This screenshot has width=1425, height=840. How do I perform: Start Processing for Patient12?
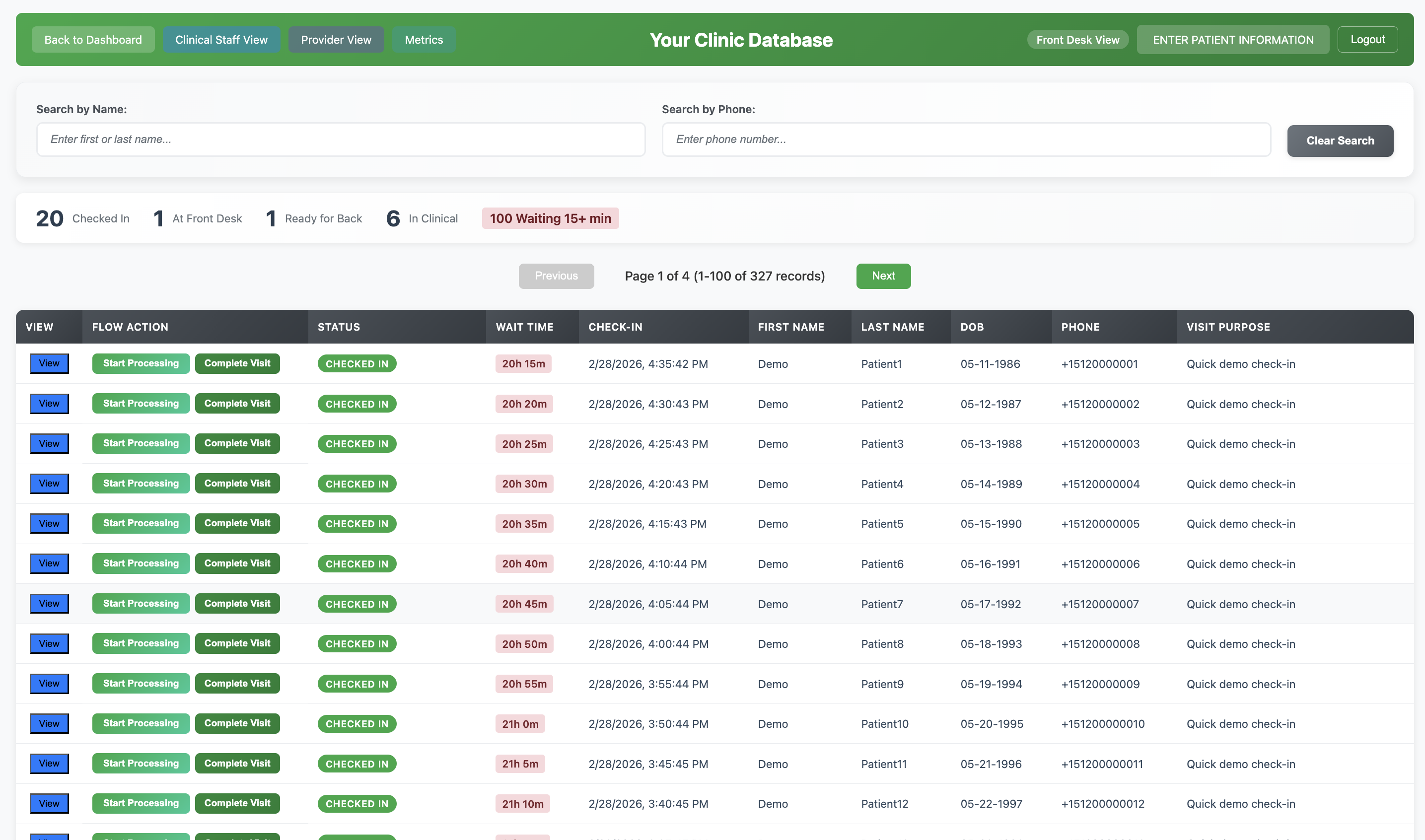coord(141,803)
